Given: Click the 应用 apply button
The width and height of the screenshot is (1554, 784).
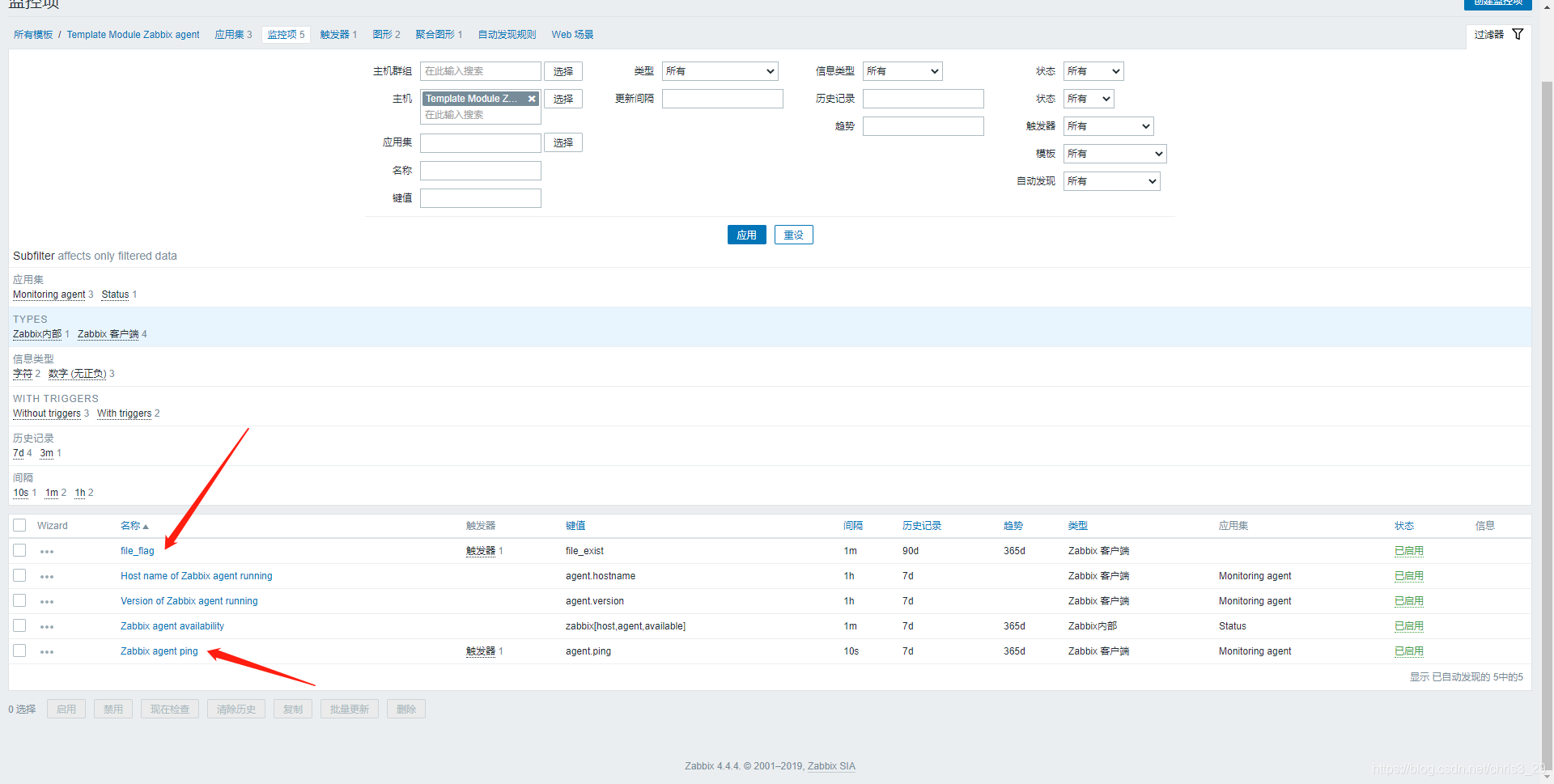Looking at the screenshot, I should pos(746,235).
